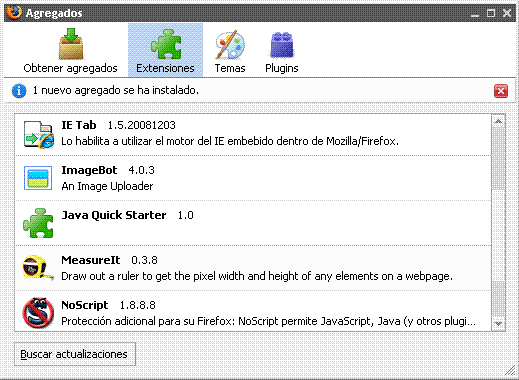This screenshot has width=519, height=380.
Task: Select the MeasureIt extension name
Action: coord(91,260)
